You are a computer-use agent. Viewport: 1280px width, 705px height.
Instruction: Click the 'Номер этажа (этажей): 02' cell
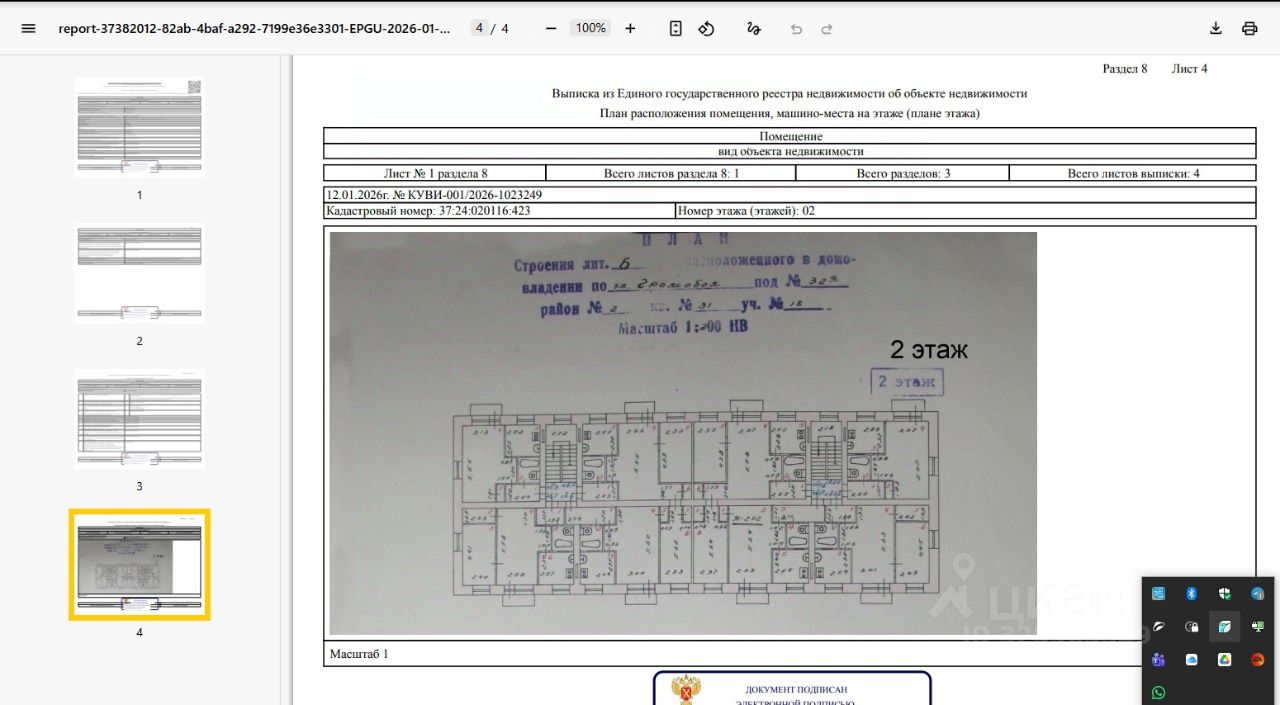[x=966, y=211]
